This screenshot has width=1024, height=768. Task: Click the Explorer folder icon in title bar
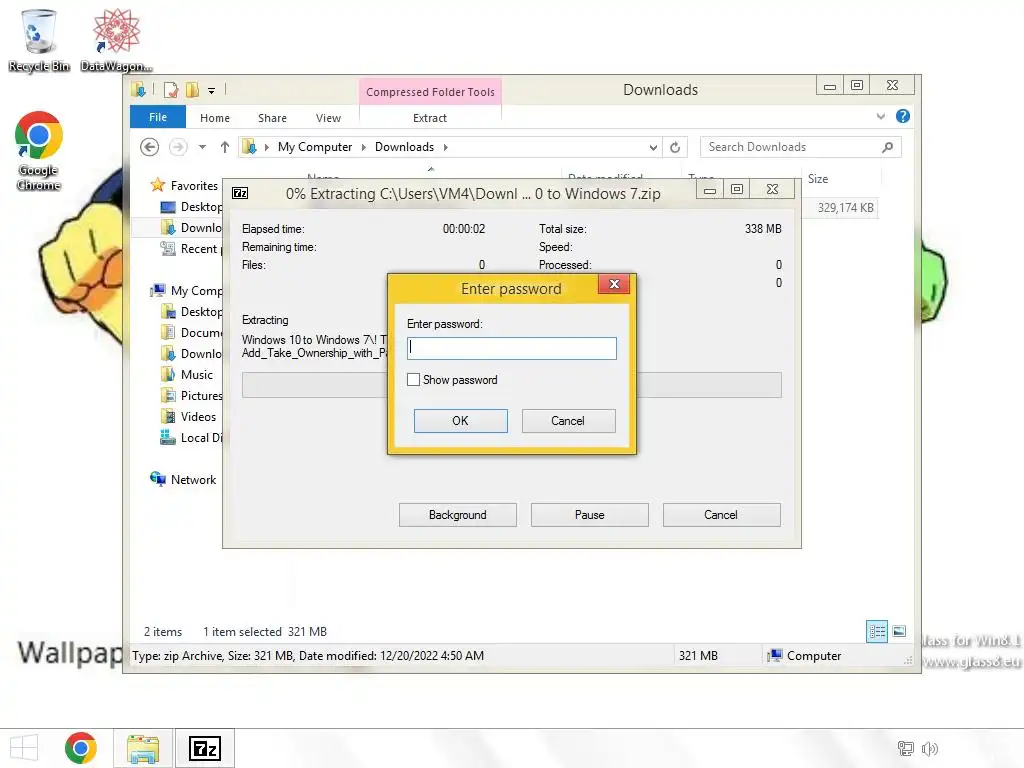138,90
